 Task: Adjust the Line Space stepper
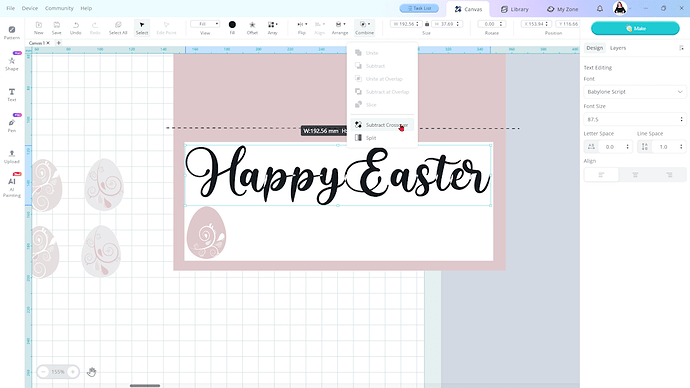click(x=681, y=146)
